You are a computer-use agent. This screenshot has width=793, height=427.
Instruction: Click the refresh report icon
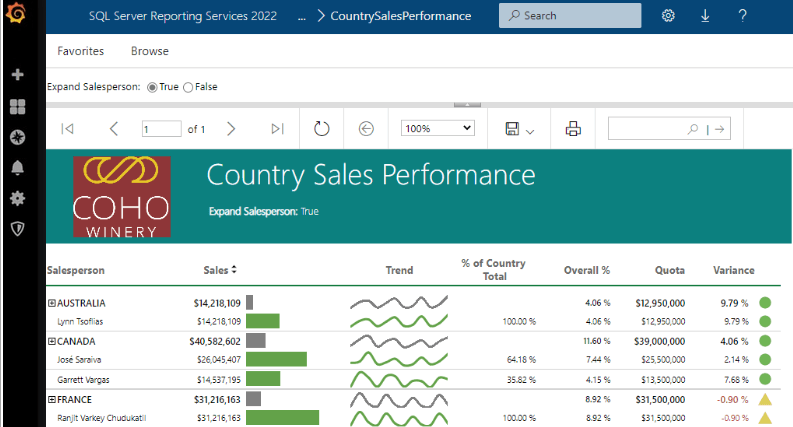point(321,129)
